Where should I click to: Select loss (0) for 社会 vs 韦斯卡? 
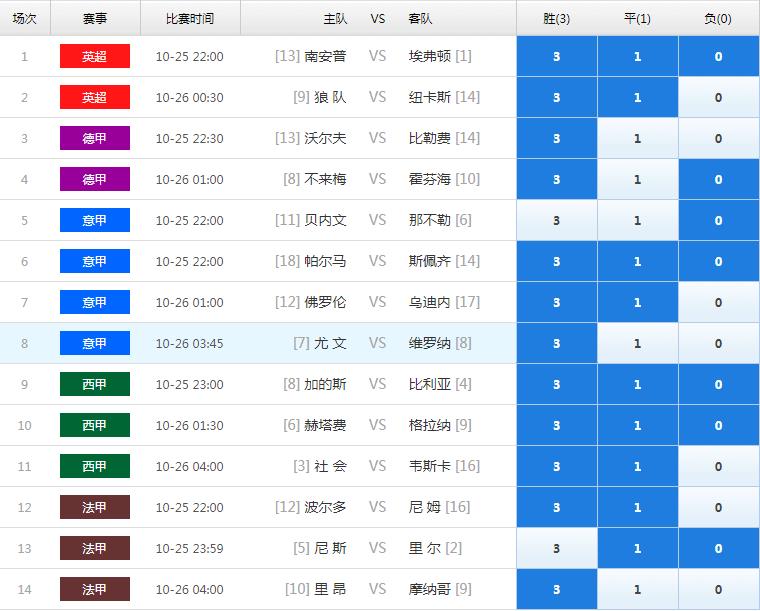point(718,467)
